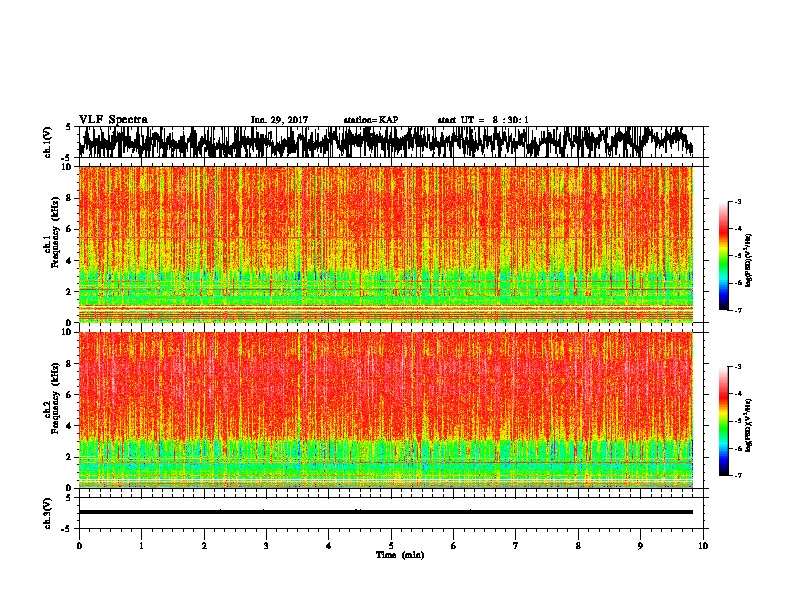Click the ch.2 spectrogram color scale bar
Image resolution: width=792 pixels, height=612 pixels.
click(723, 421)
